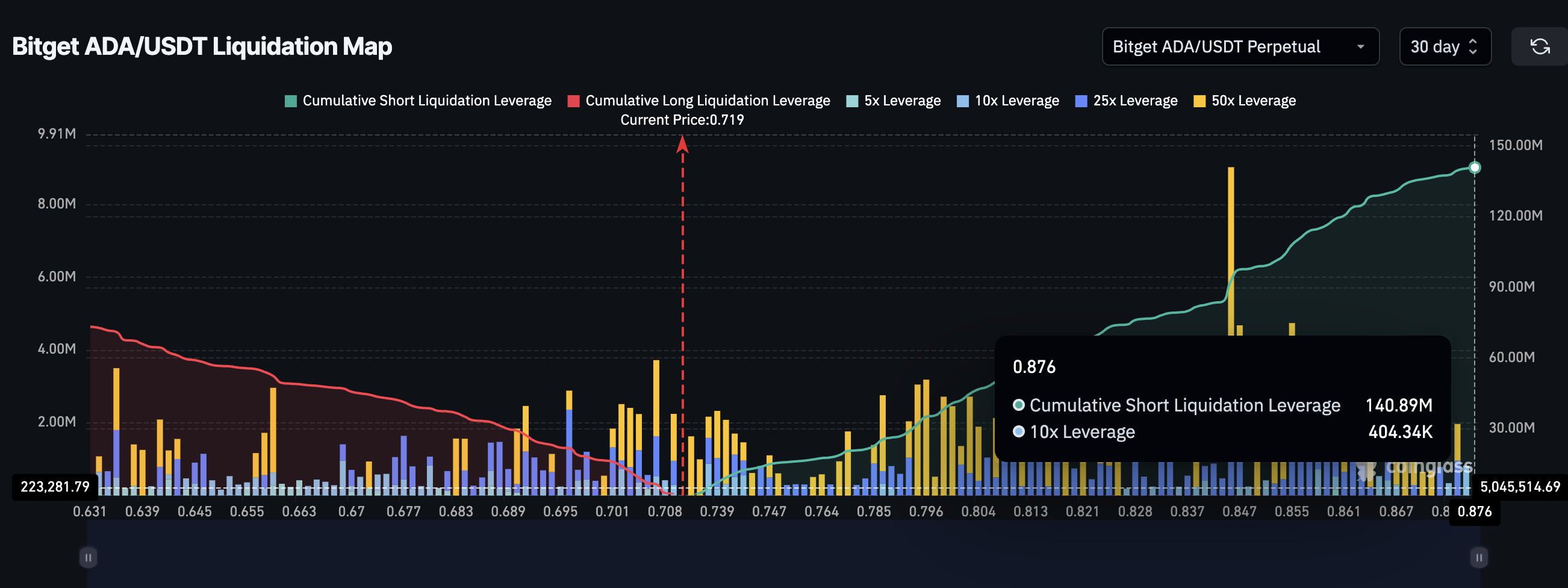Click the left pause handle on the range slider

(89, 556)
